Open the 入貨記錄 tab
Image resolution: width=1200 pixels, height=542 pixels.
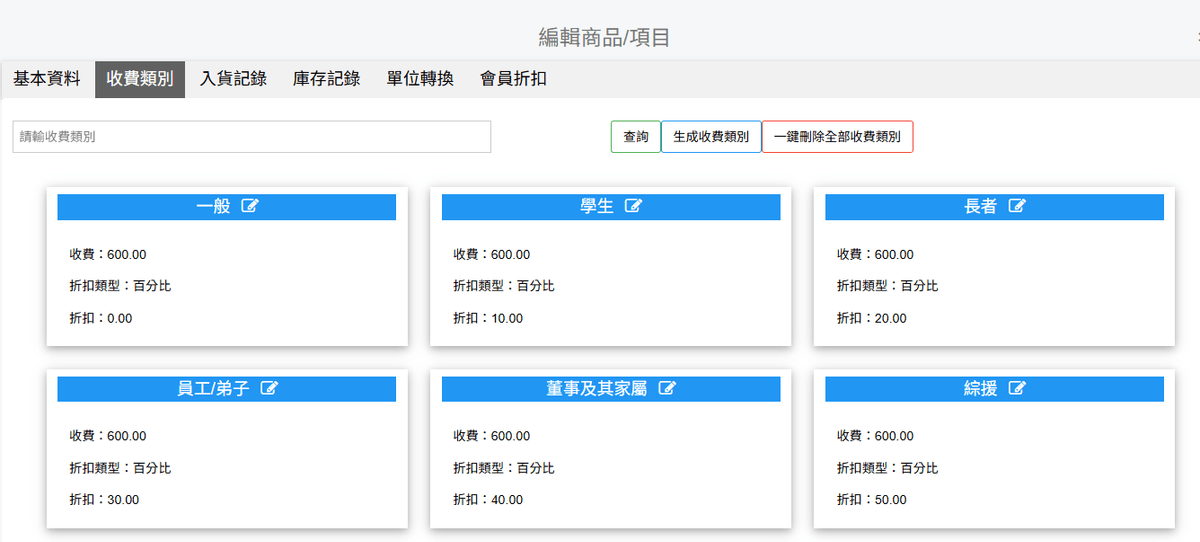233,79
